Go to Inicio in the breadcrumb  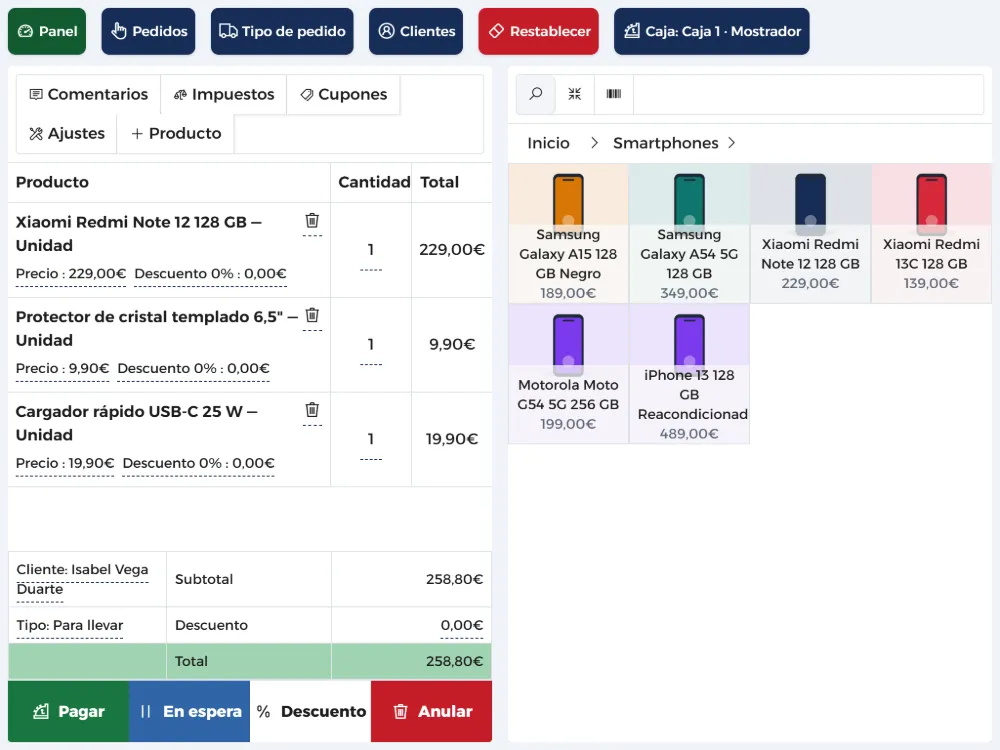click(x=548, y=143)
